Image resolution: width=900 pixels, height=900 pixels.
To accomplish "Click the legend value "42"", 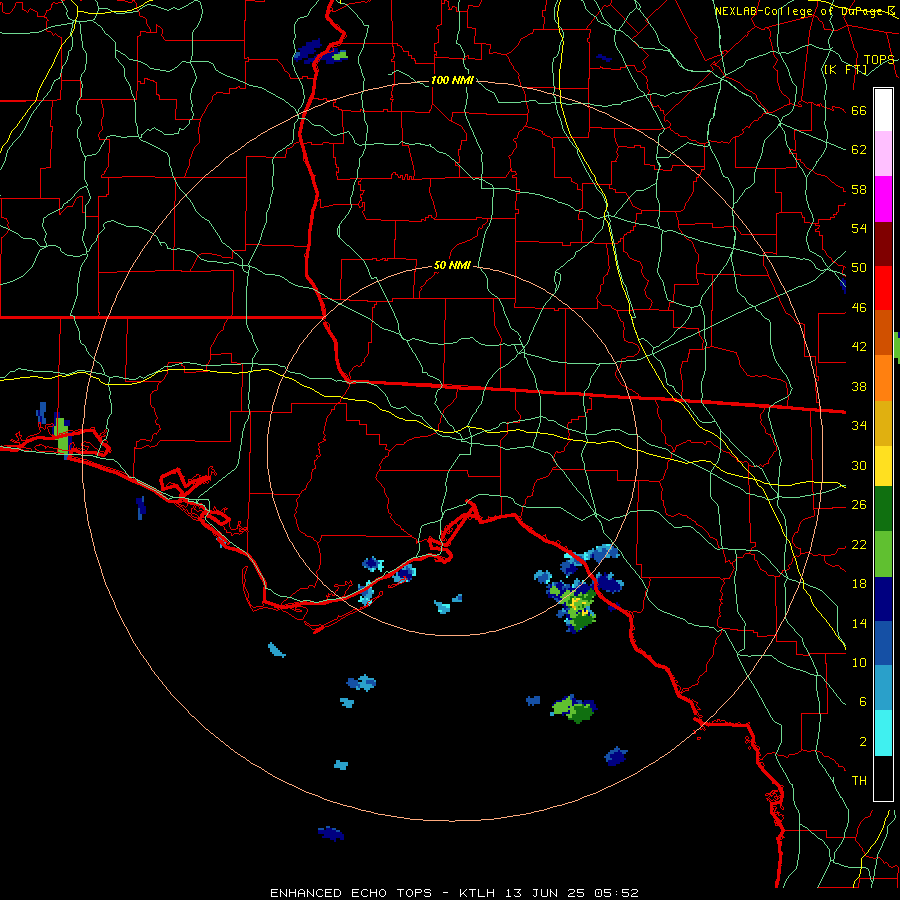I will pos(859,347).
